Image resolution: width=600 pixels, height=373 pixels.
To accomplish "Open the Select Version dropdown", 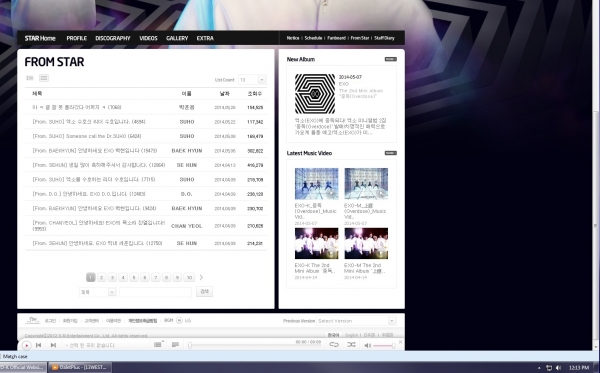I will click(356, 321).
